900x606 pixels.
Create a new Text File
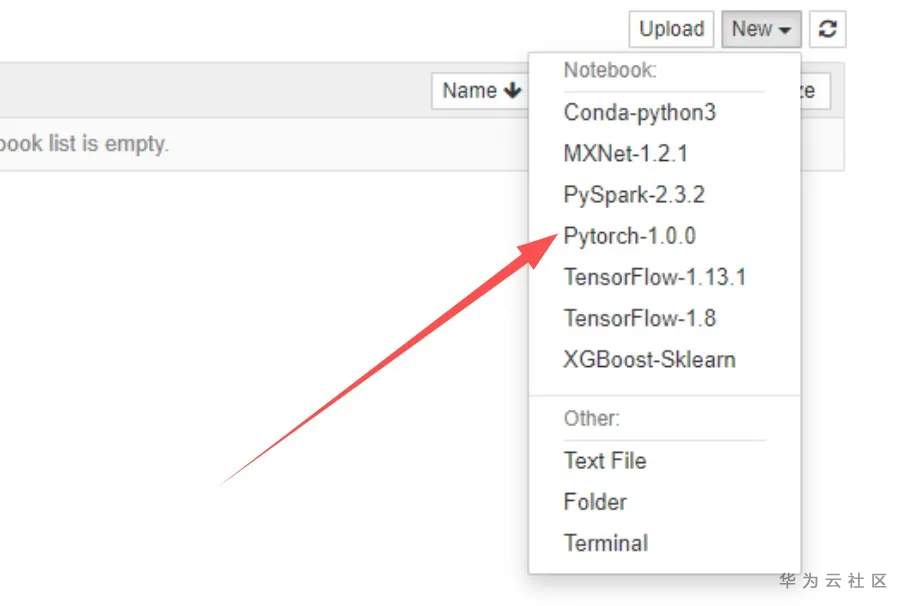pos(604,461)
